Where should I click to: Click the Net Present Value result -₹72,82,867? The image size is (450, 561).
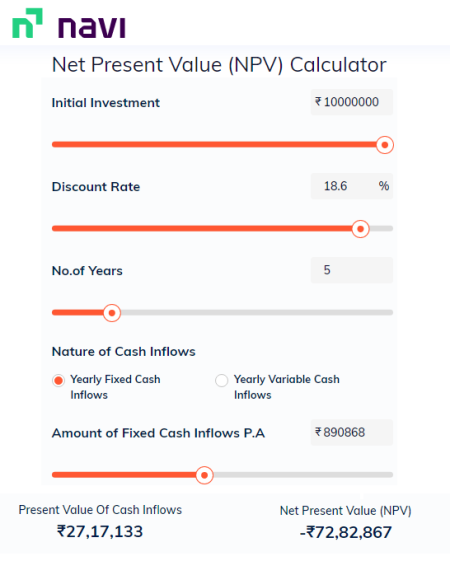pyautogui.click(x=346, y=532)
